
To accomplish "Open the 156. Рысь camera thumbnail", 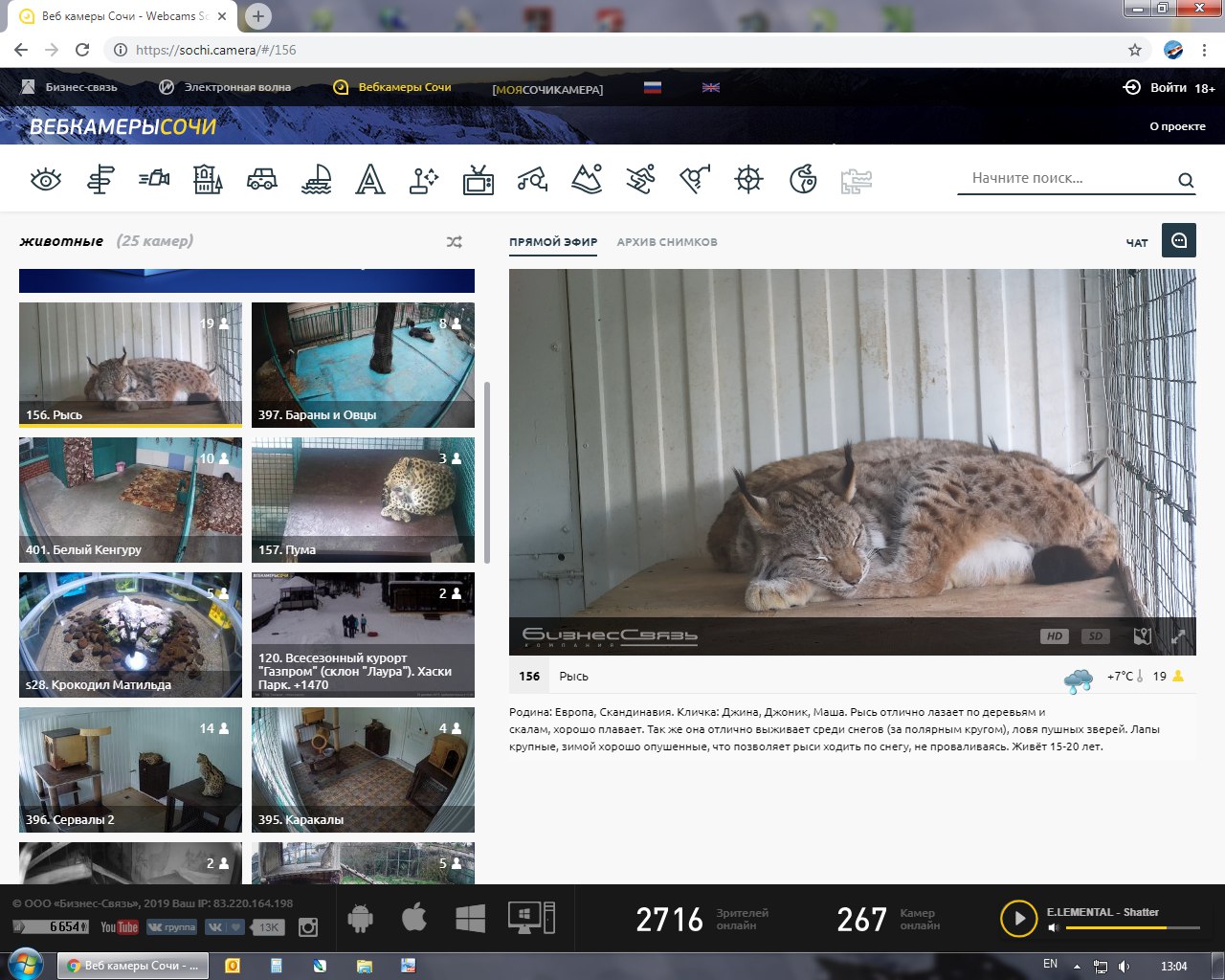I will (x=130, y=365).
